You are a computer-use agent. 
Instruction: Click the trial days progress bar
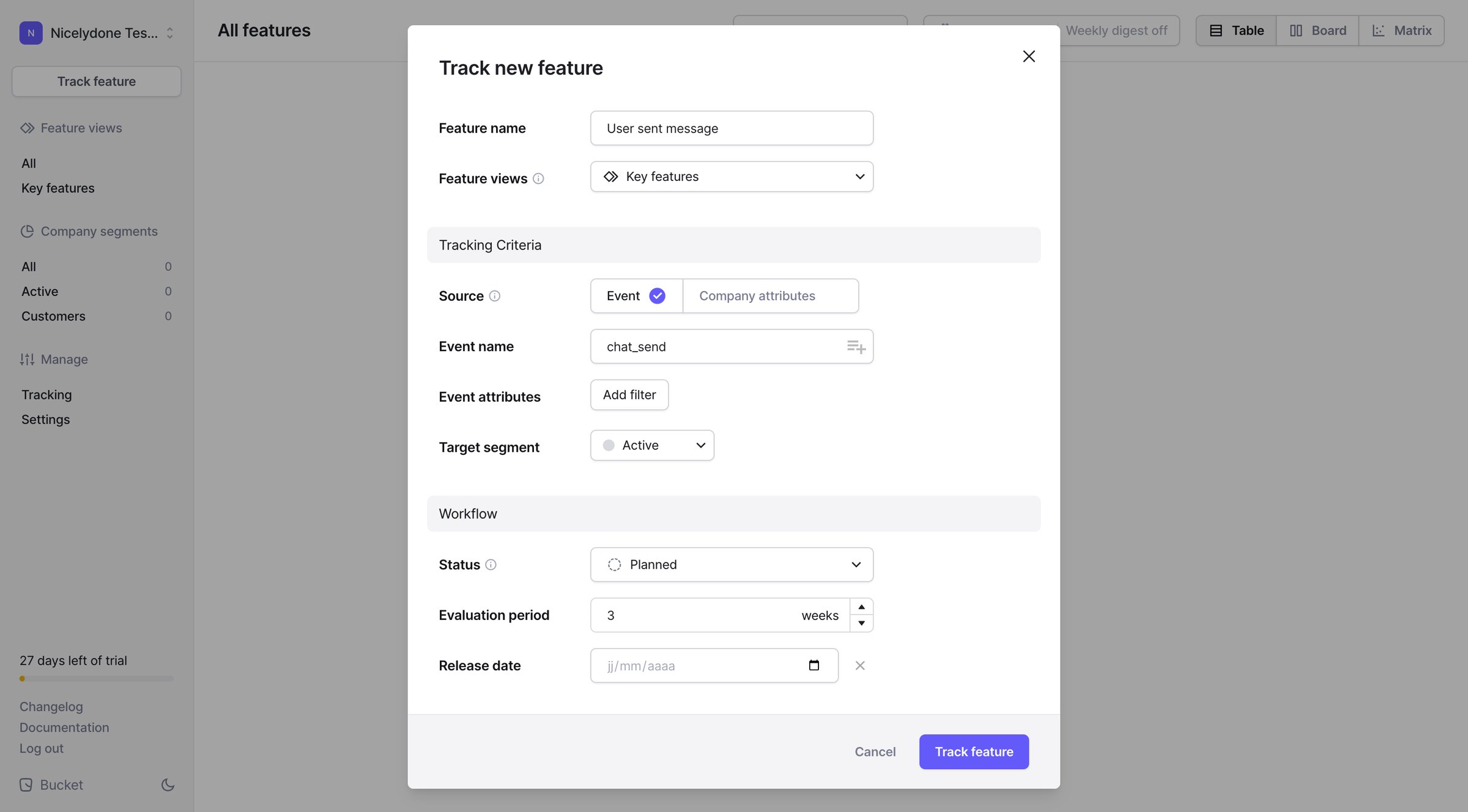pos(97,678)
